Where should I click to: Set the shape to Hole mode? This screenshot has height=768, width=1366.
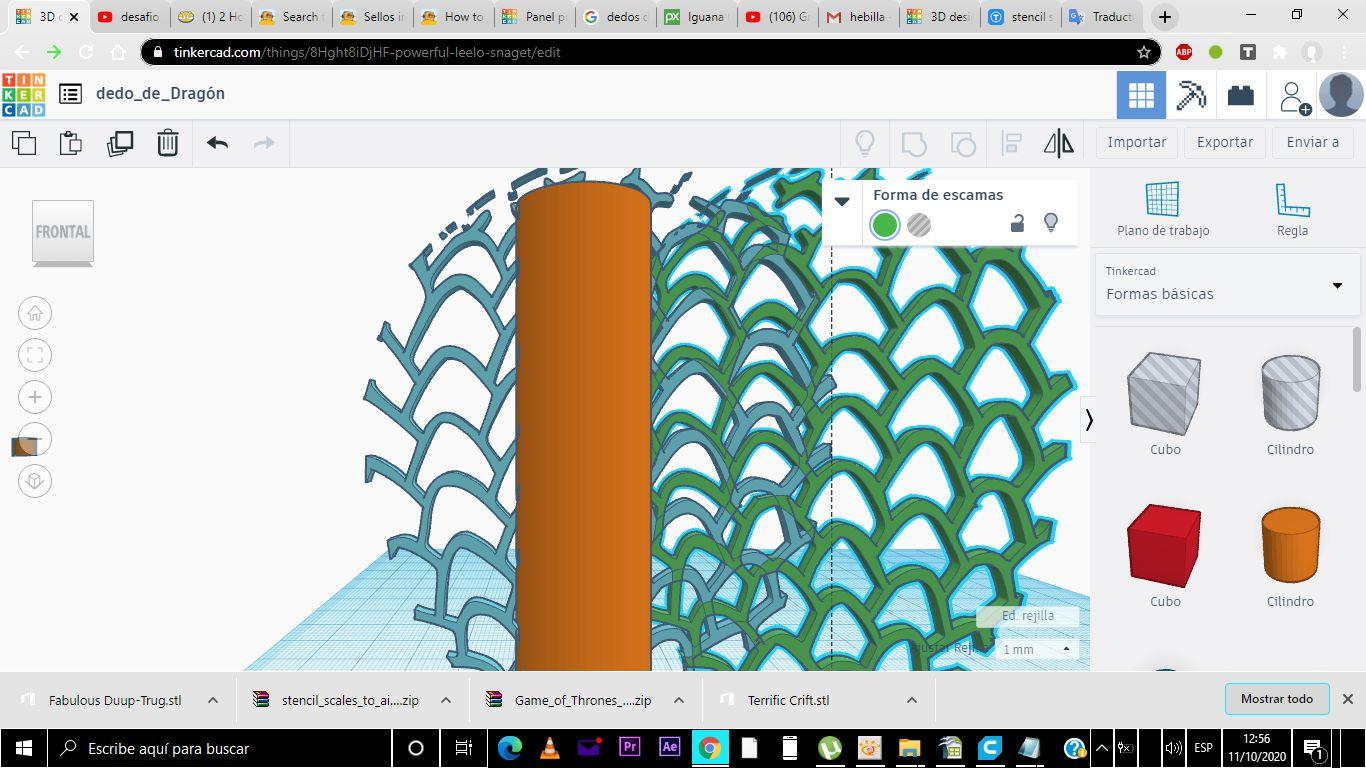[x=919, y=225]
